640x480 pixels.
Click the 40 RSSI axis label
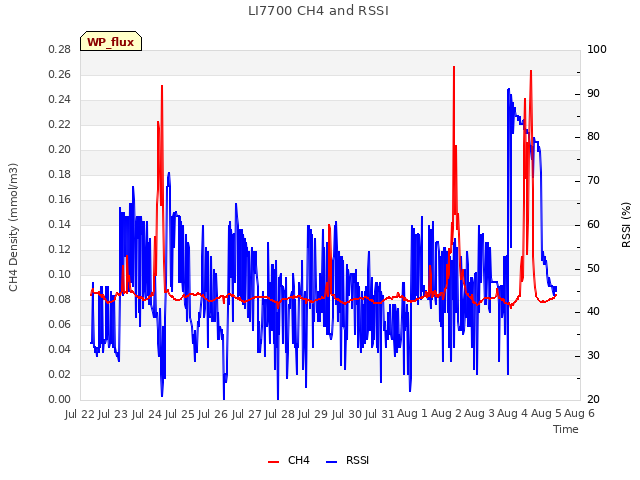click(x=593, y=312)
